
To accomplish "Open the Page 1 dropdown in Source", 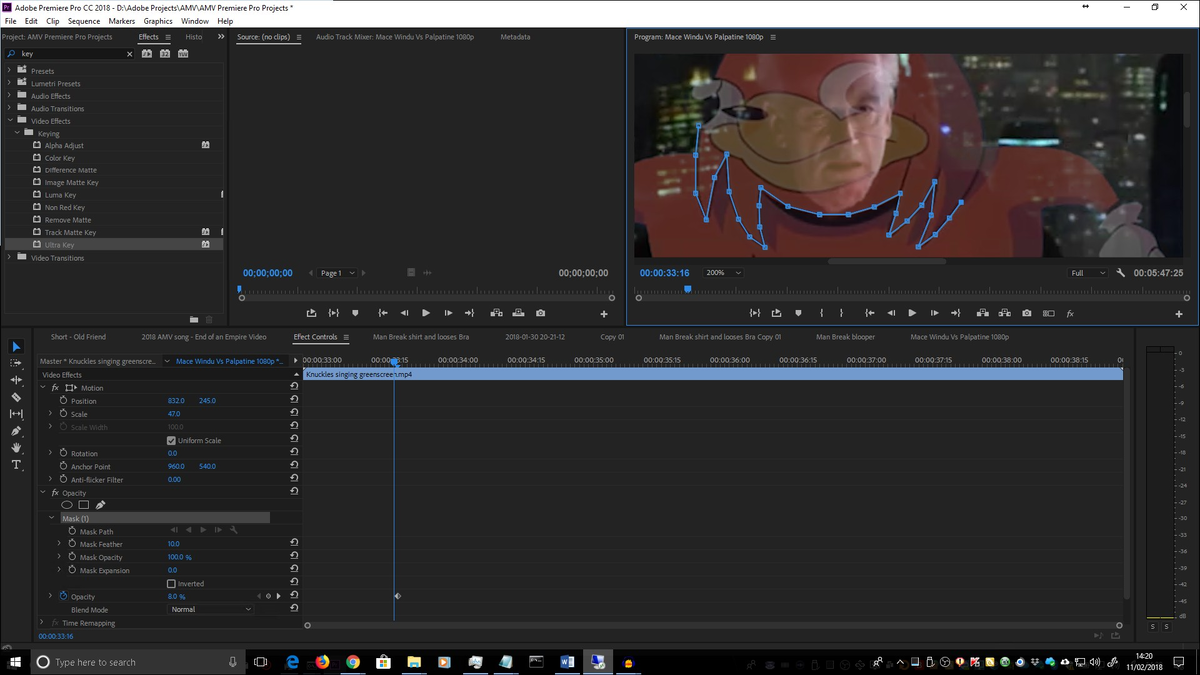I will [335, 272].
